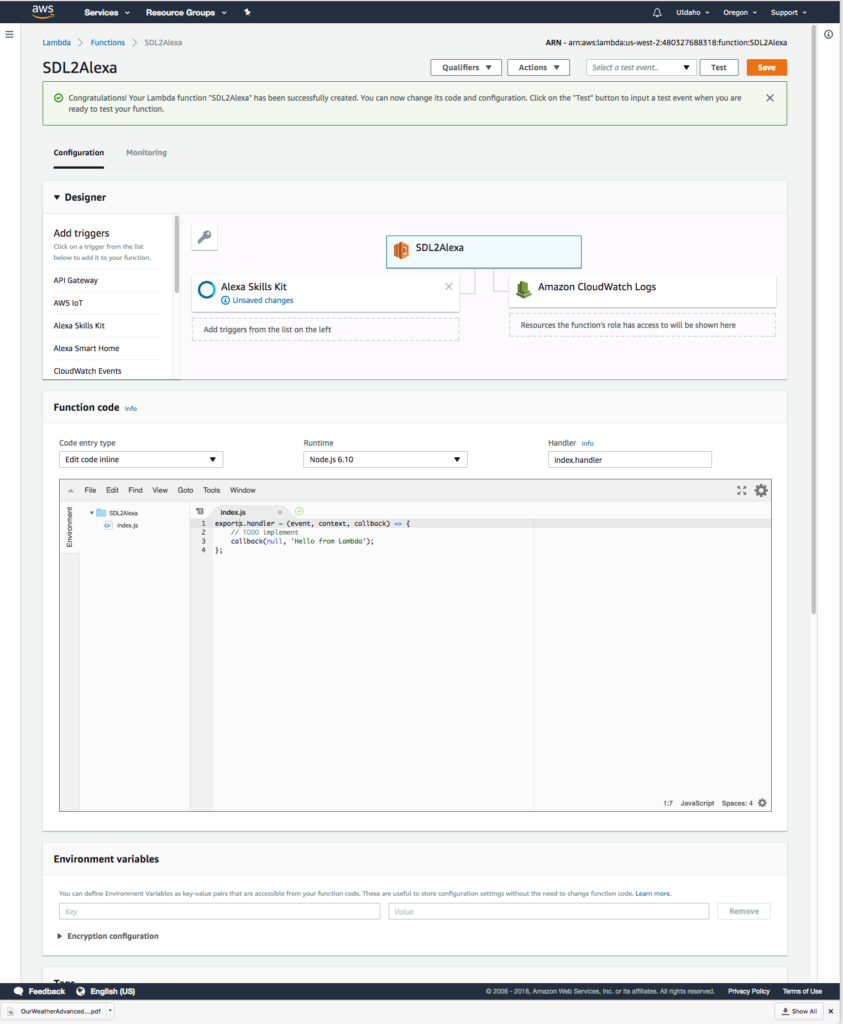The image size is (843, 1024).
Task: Click the Remove environment variable button
Action: pyautogui.click(x=744, y=911)
